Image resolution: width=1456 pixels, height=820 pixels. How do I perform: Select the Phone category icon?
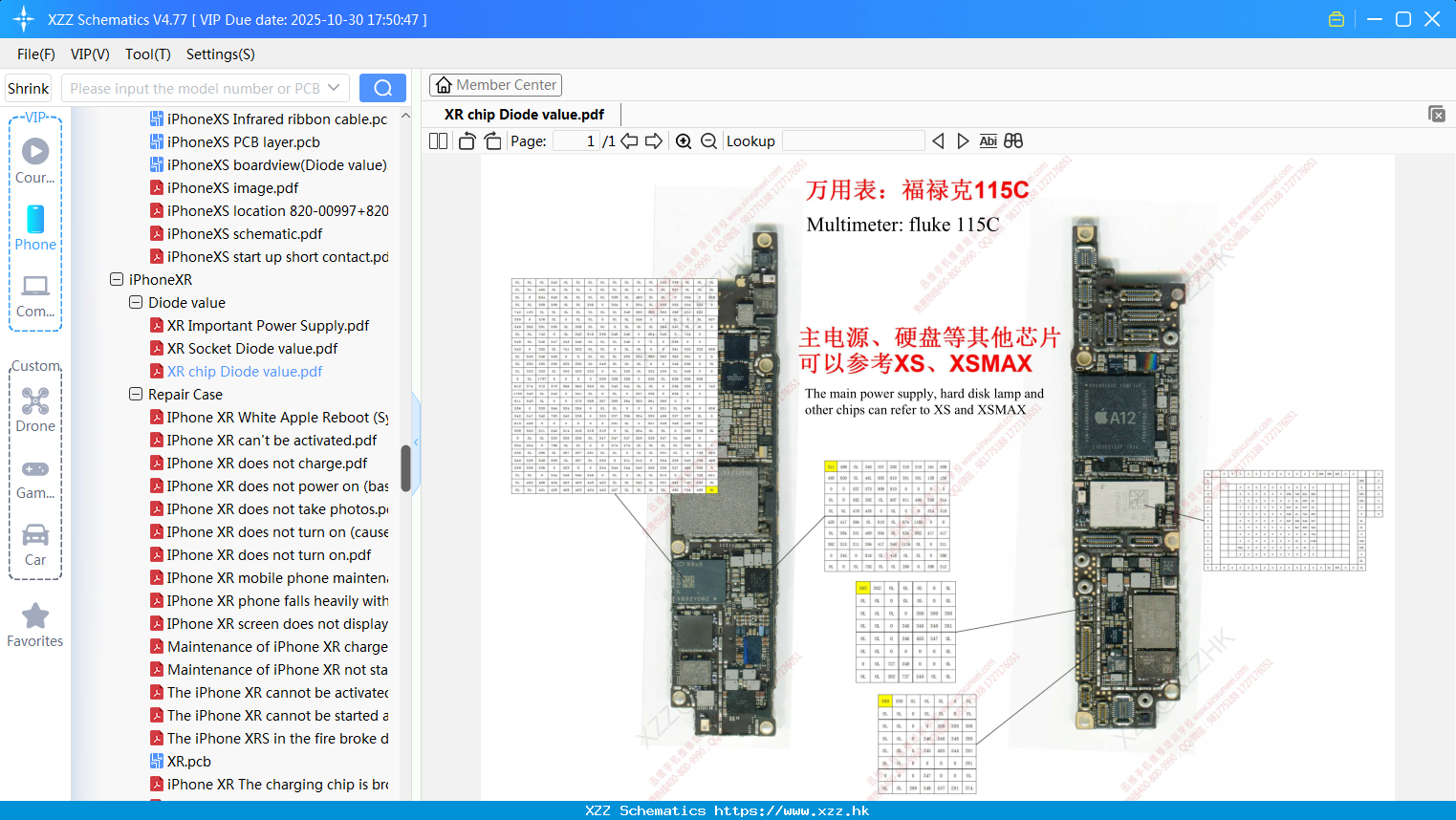coord(35,227)
